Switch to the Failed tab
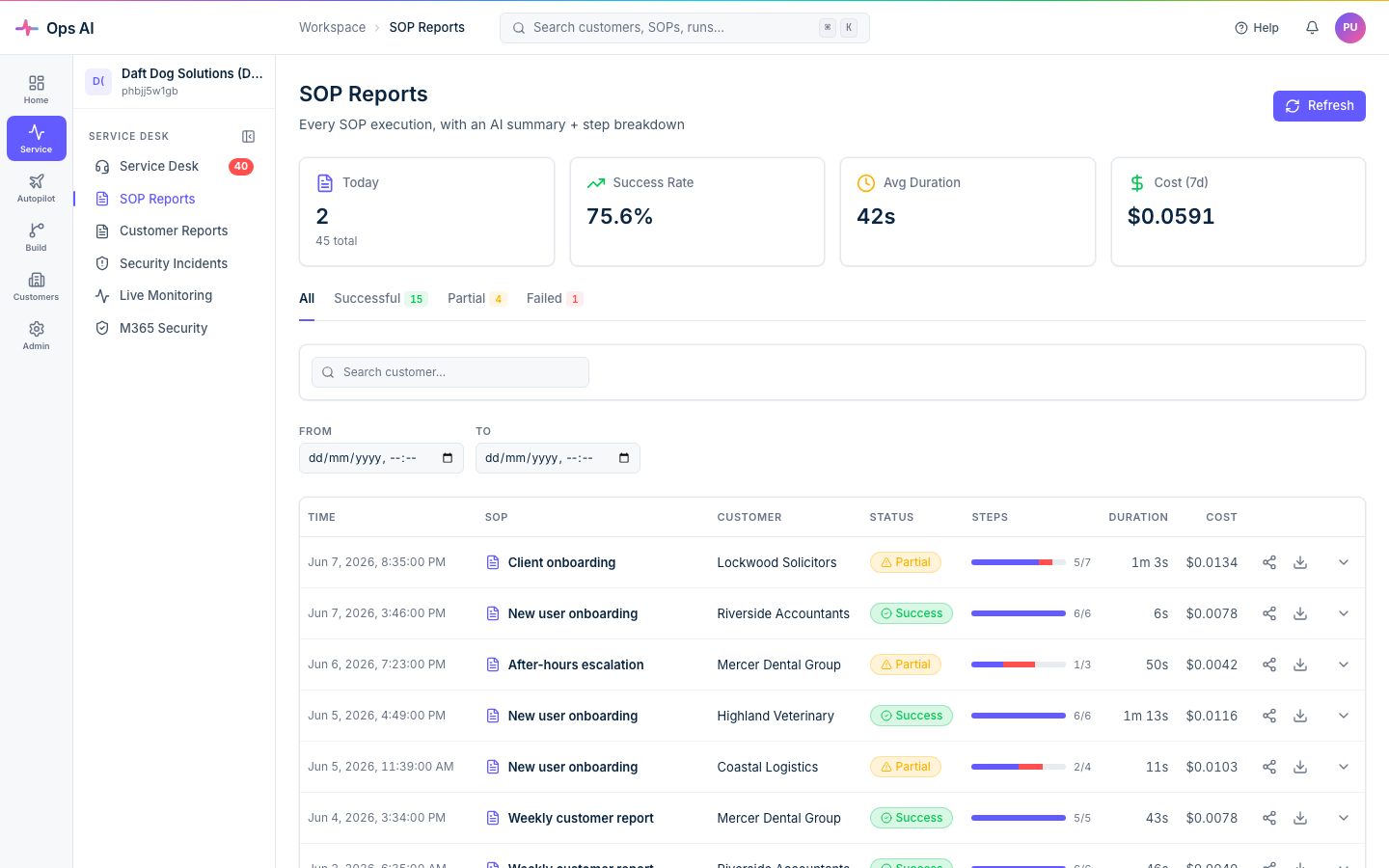Screen dimensions: 1389x868 pos(555,299)
